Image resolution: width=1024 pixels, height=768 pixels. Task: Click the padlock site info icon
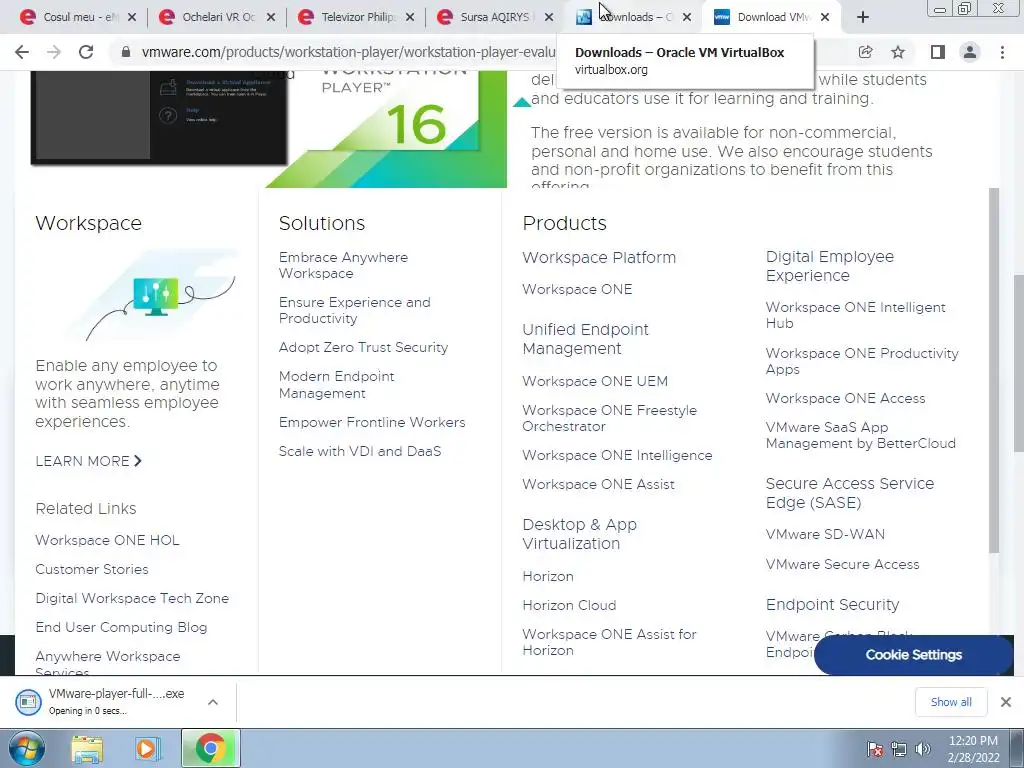click(126, 52)
